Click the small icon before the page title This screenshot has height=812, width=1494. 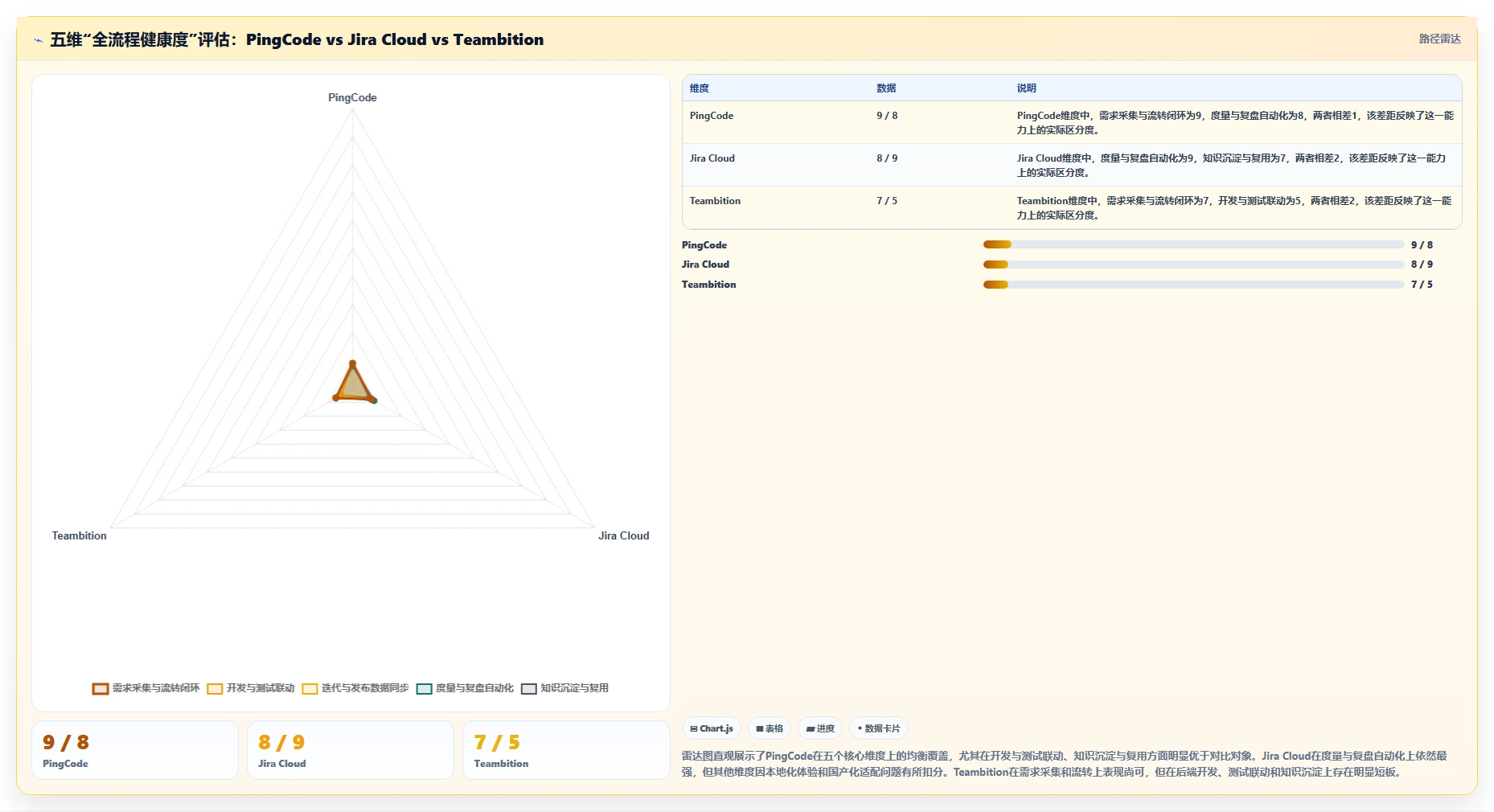tap(38, 40)
